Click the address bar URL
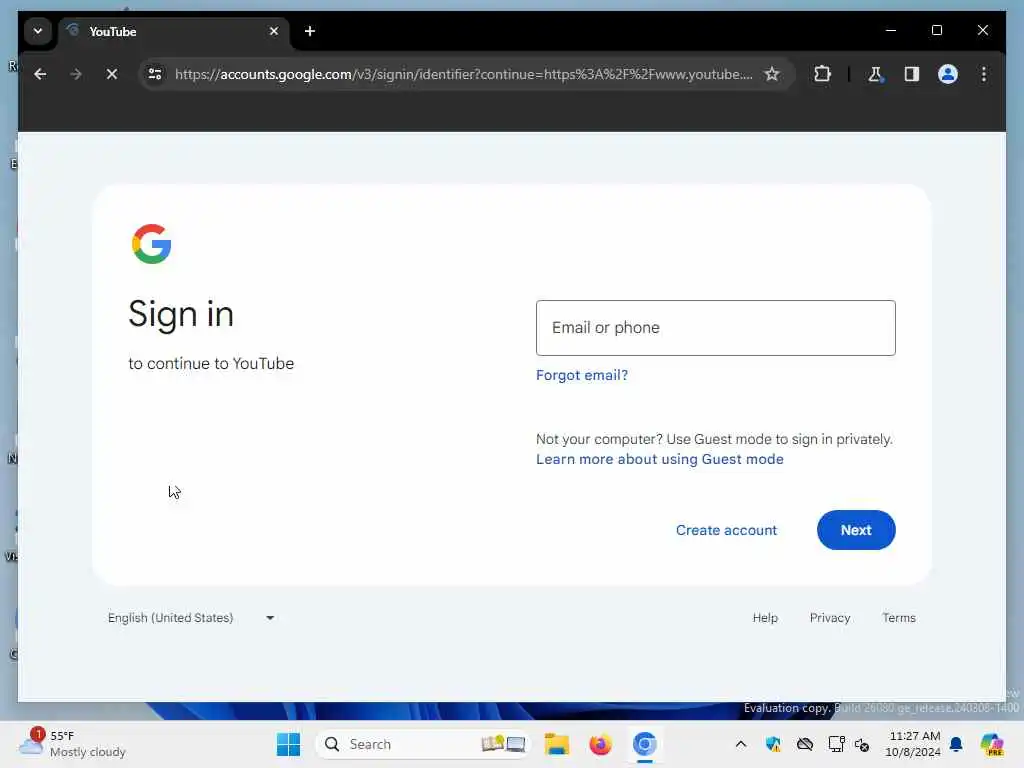 tap(463, 74)
